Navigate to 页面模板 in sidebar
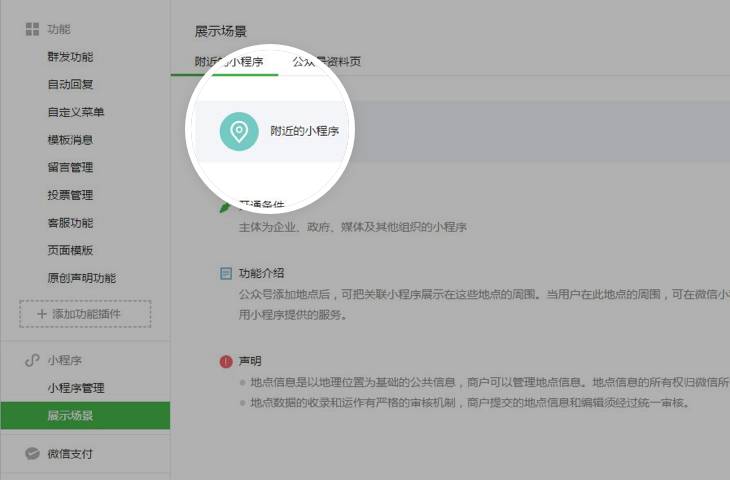This screenshot has height=480, width=730. click(70, 250)
